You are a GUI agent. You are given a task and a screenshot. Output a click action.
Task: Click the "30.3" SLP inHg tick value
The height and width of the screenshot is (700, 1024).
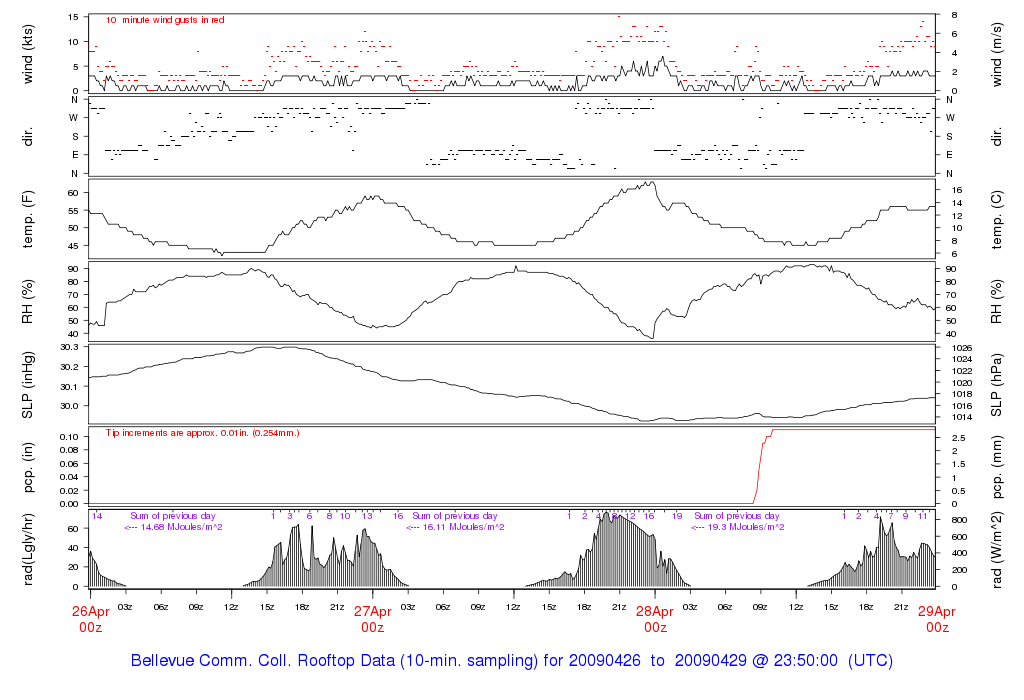coord(69,347)
